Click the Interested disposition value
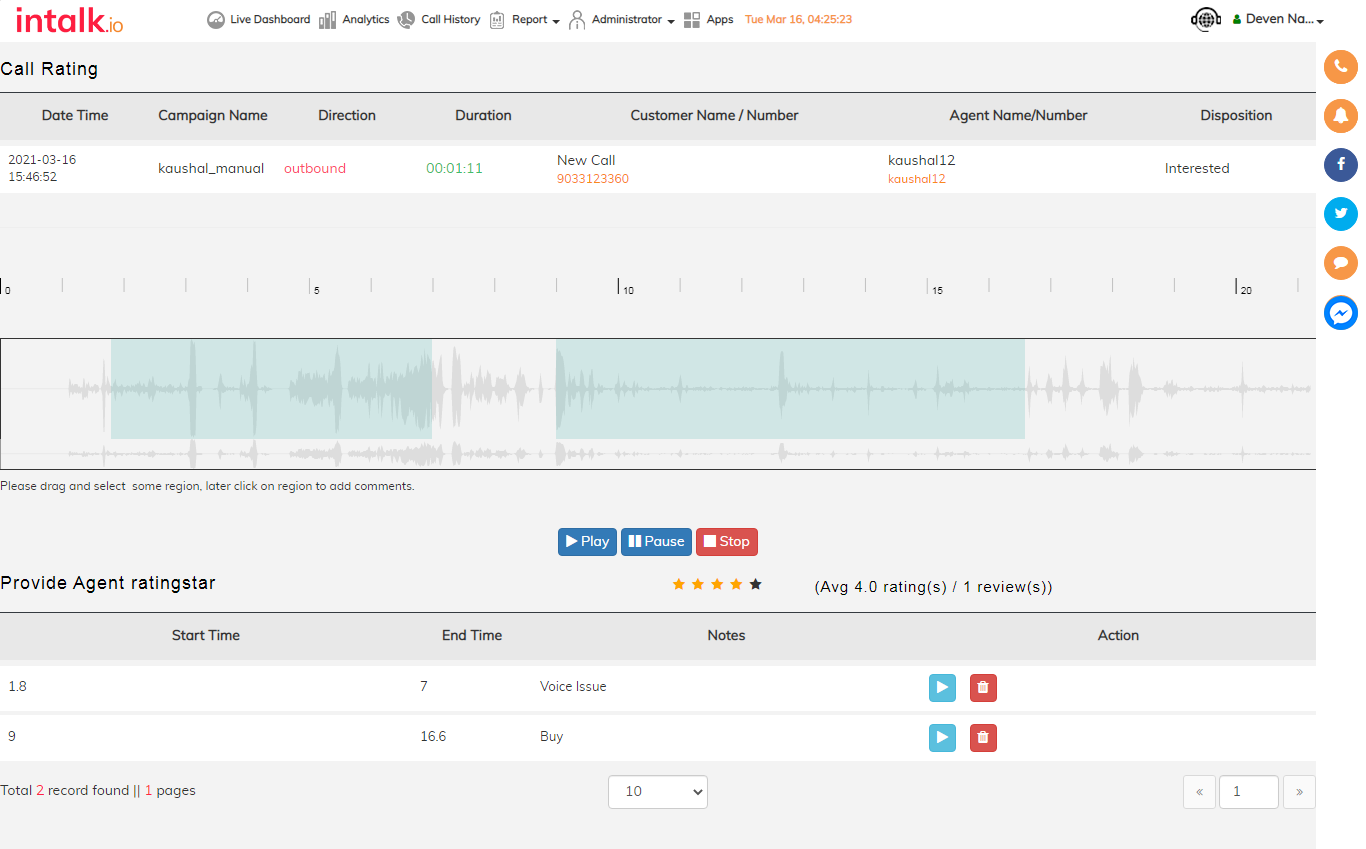The height and width of the screenshot is (849, 1366). (1197, 168)
